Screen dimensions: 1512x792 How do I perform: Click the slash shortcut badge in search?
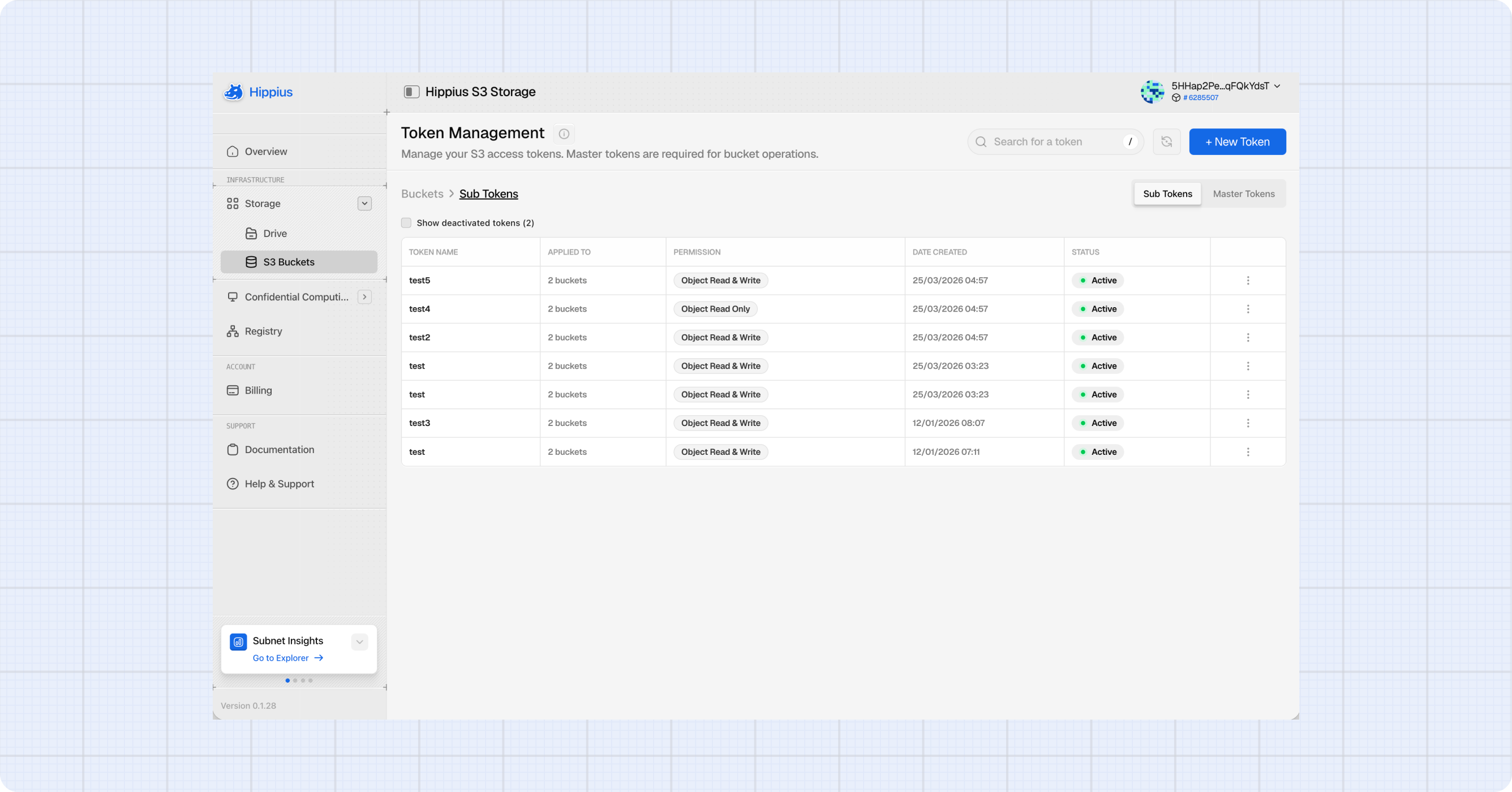click(1130, 142)
